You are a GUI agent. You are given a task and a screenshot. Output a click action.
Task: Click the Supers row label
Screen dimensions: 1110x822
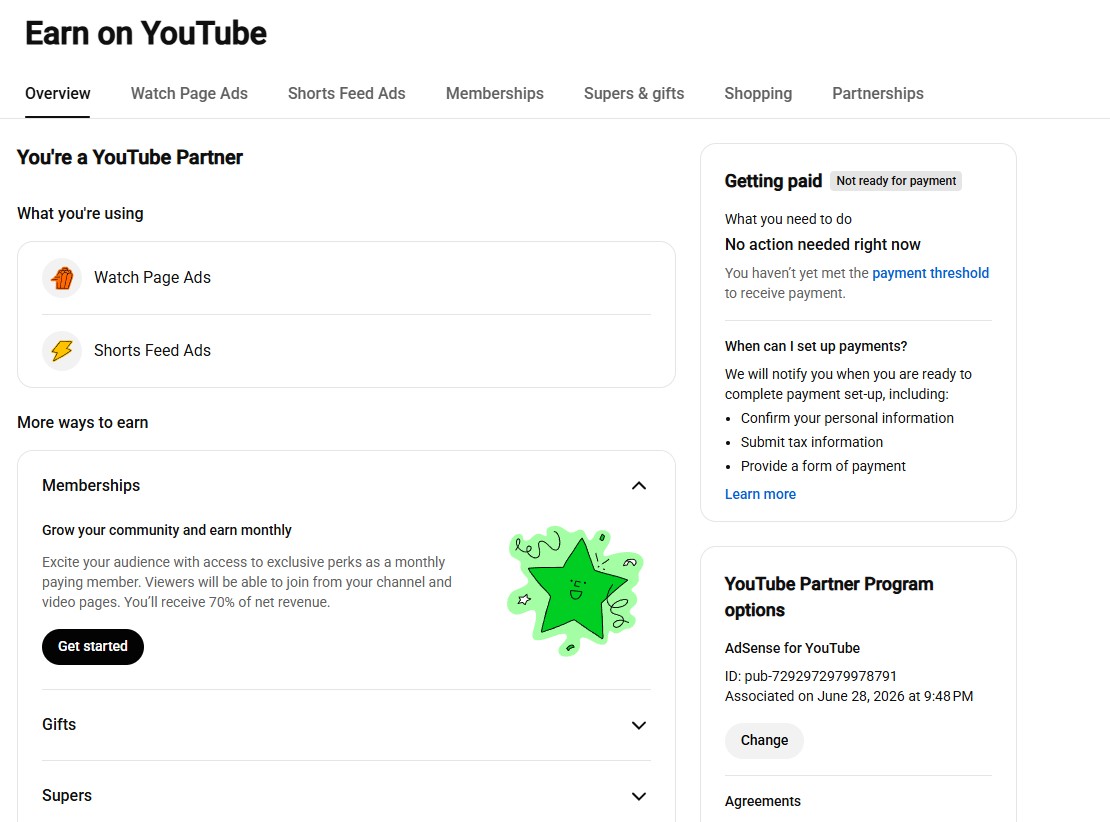pos(67,795)
